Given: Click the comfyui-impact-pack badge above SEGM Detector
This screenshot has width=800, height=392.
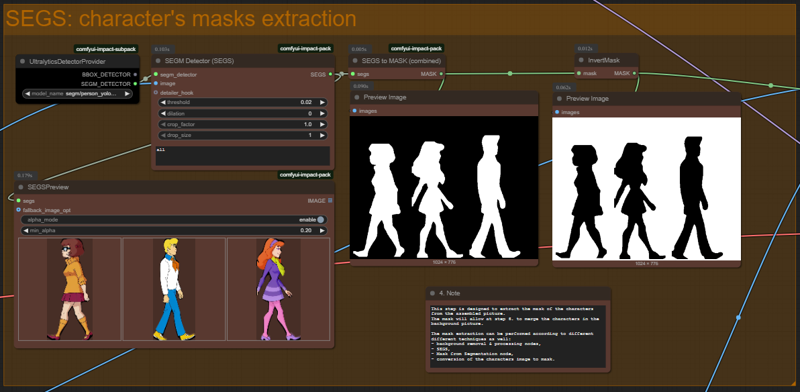Looking at the screenshot, I should pyautogui.click(x=306, y=48).
